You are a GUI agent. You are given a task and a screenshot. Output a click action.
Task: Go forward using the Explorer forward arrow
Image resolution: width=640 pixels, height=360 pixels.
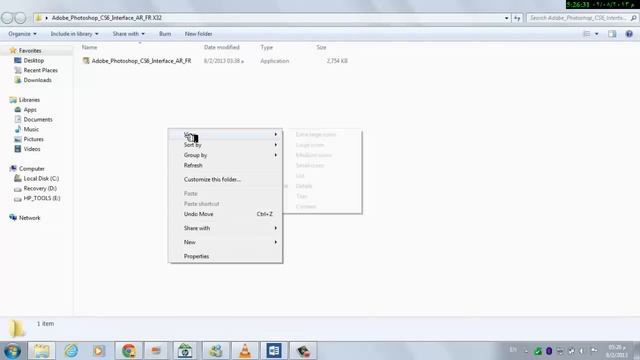[20, 18]
